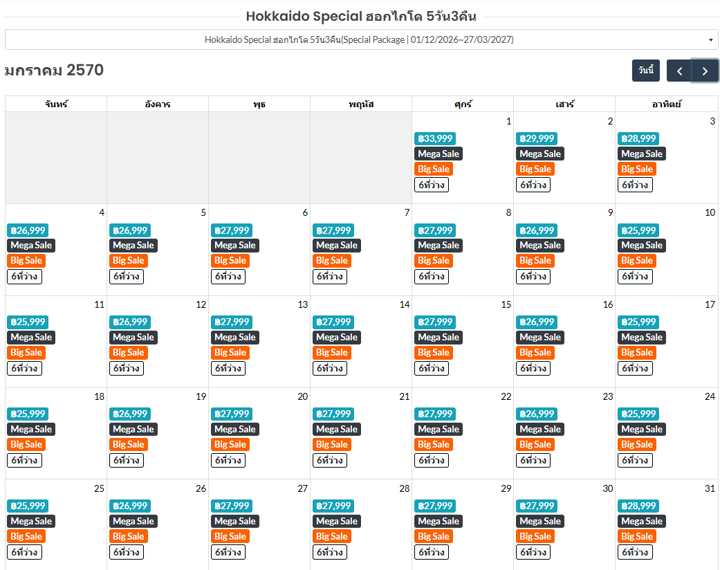The height and width of the screenshot is (570, 720).
Task: Select the ฿25,999 price on January 10
Action: 638,231
